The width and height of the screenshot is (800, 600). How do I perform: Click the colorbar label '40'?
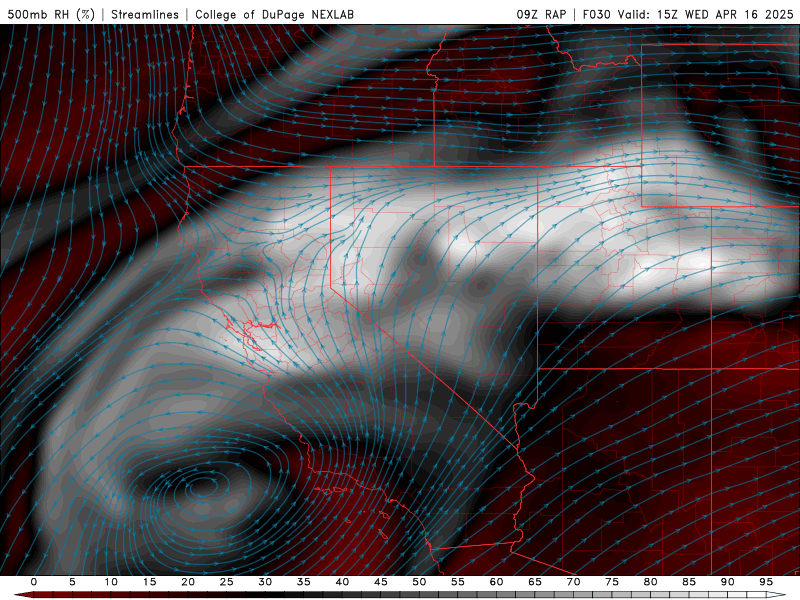tap(342, 582)
